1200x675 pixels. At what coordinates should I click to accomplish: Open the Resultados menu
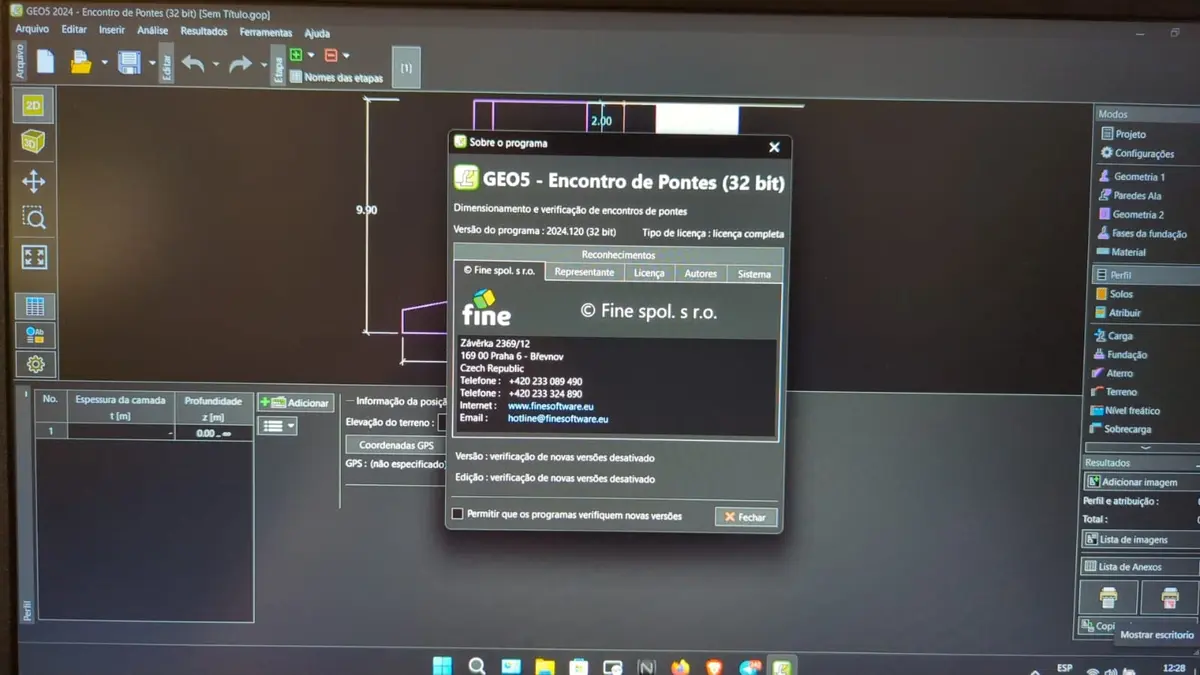point(204,32)
